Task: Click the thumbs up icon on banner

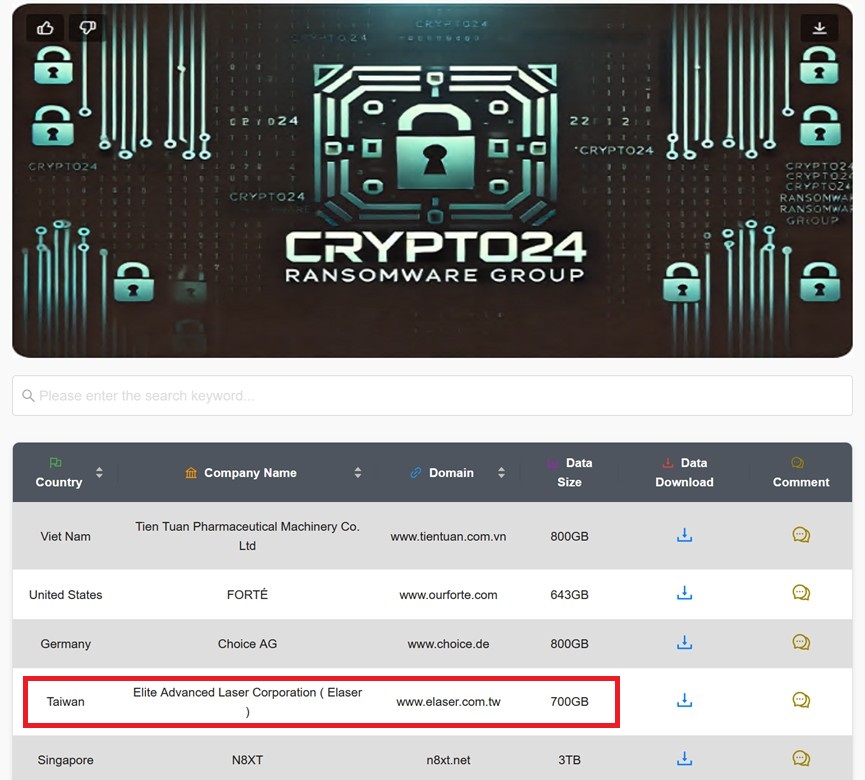Action: 45,28
